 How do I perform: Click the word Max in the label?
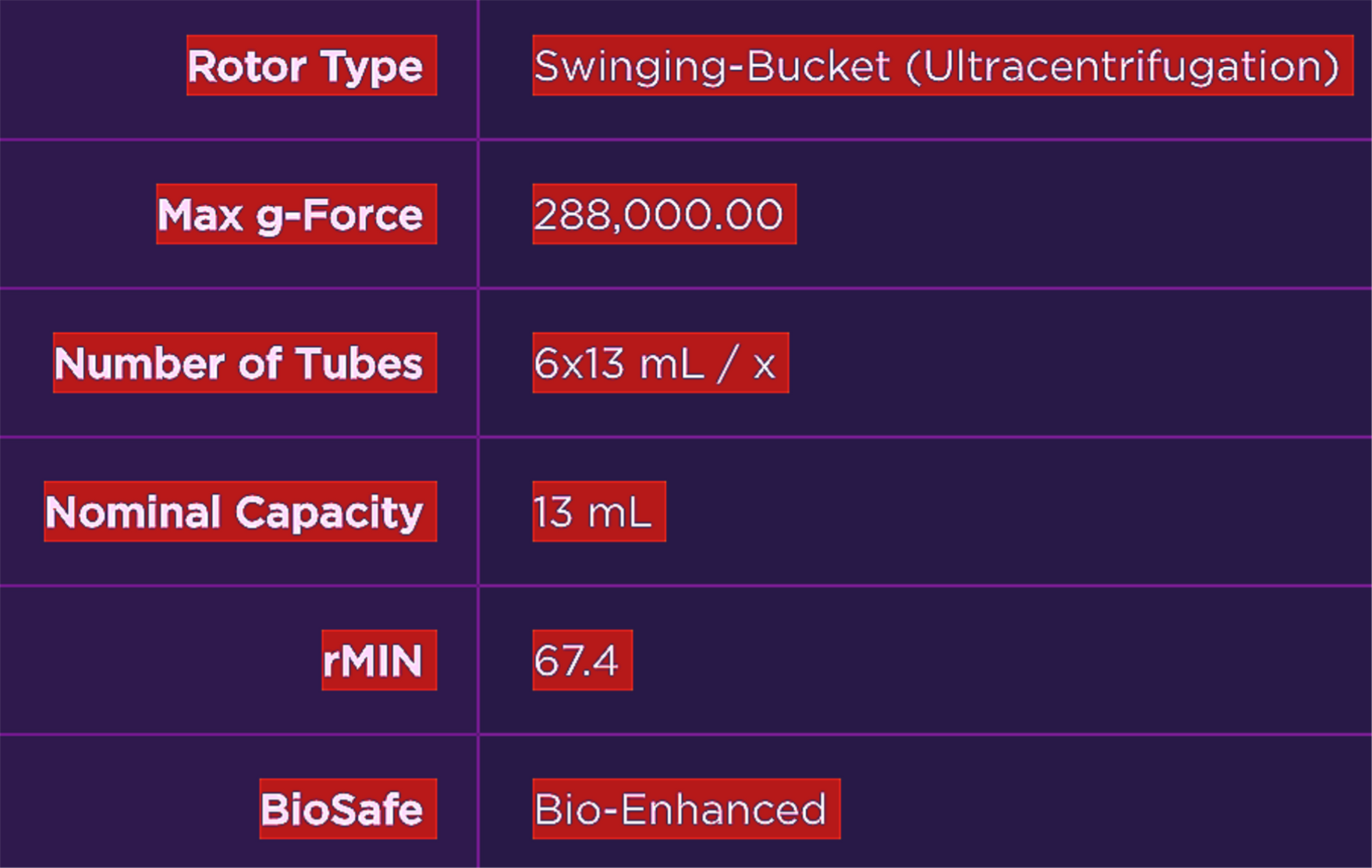click(200, 214)
